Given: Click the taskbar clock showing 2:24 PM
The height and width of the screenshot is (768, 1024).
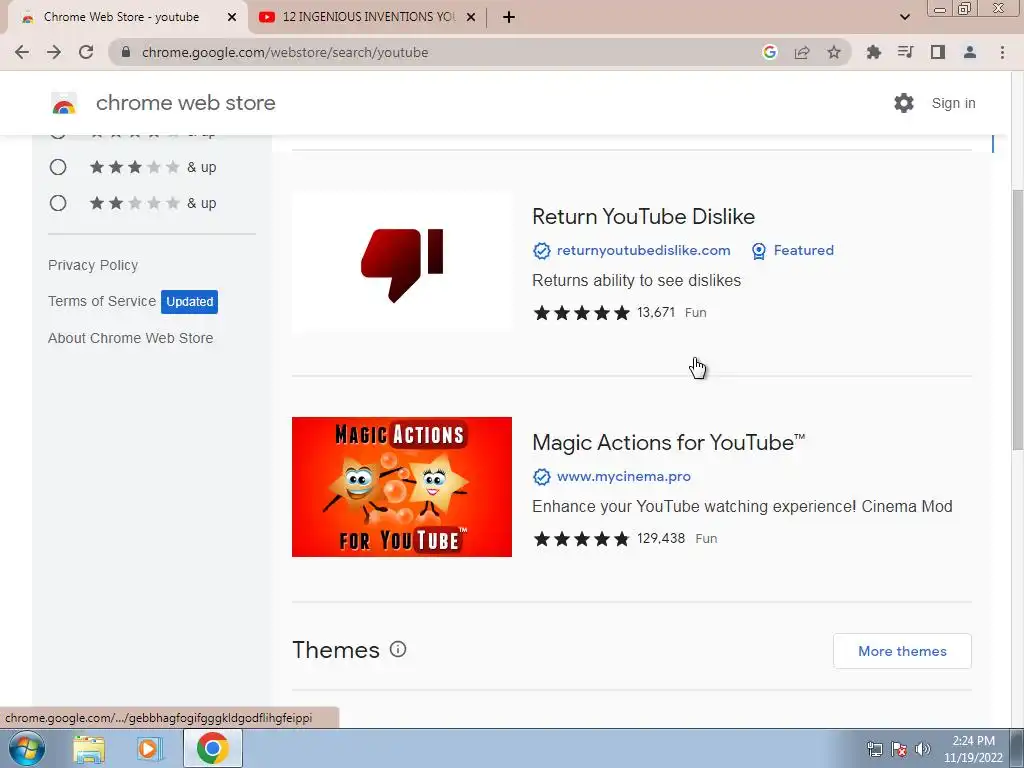Looking at the screenshot, I should pyautogui.click(x=973, y=749).
